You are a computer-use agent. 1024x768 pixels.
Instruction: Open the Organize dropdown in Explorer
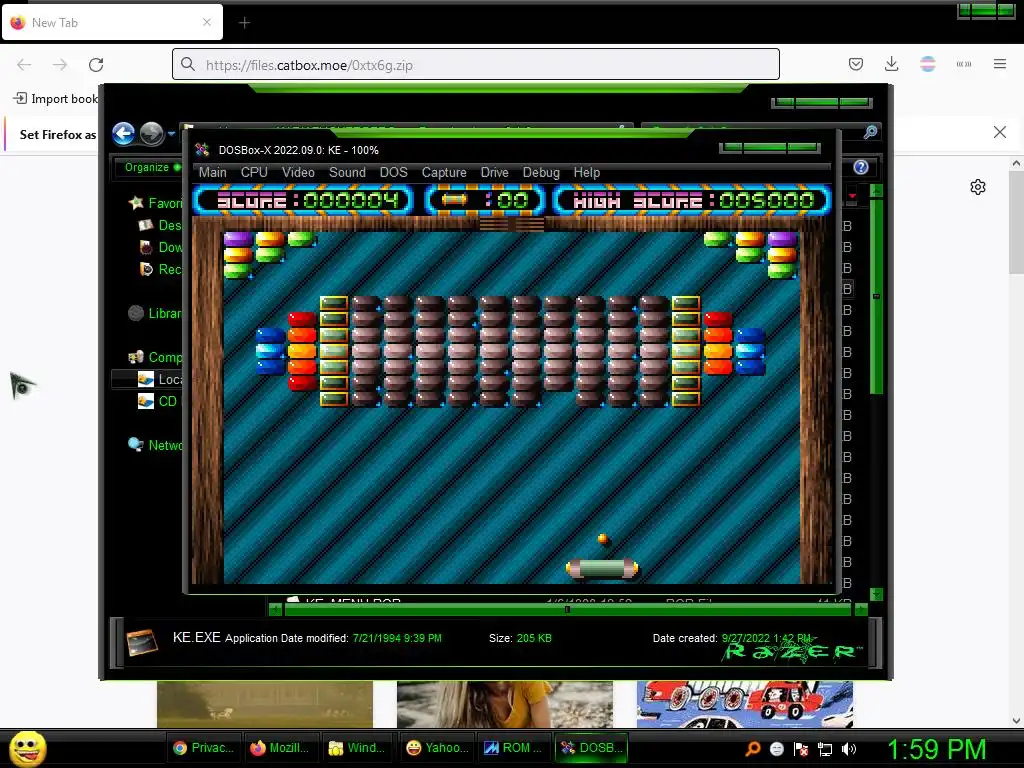point(152,167)
